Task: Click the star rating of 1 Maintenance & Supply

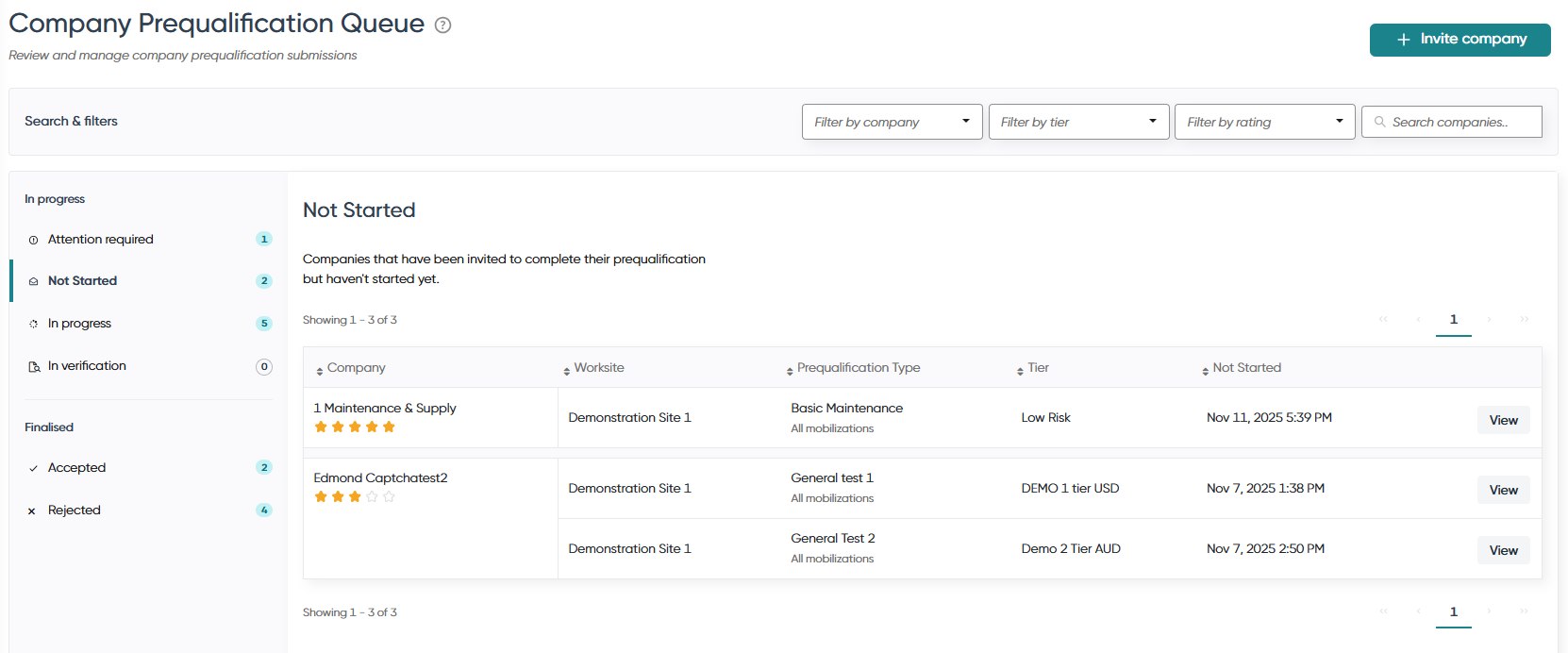Action: point(355,427)
